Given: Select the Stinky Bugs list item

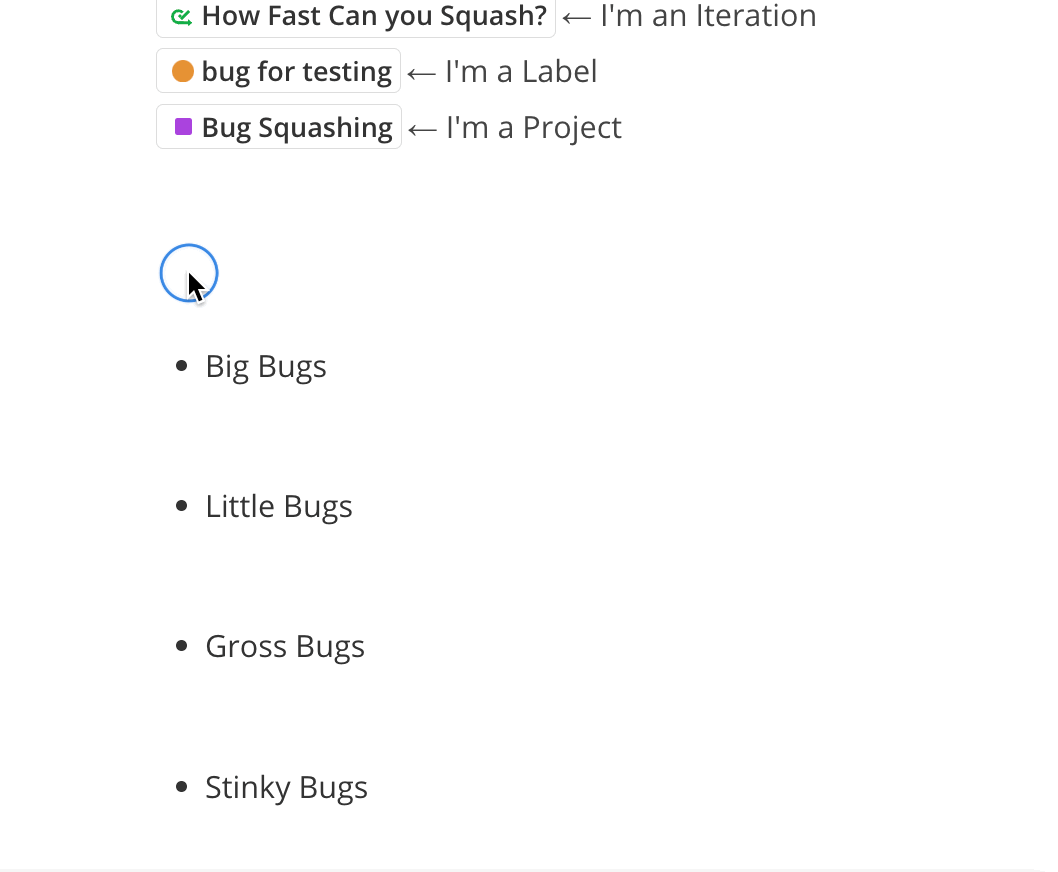Looking at the screenshot, I should click(x=286, y=787).
